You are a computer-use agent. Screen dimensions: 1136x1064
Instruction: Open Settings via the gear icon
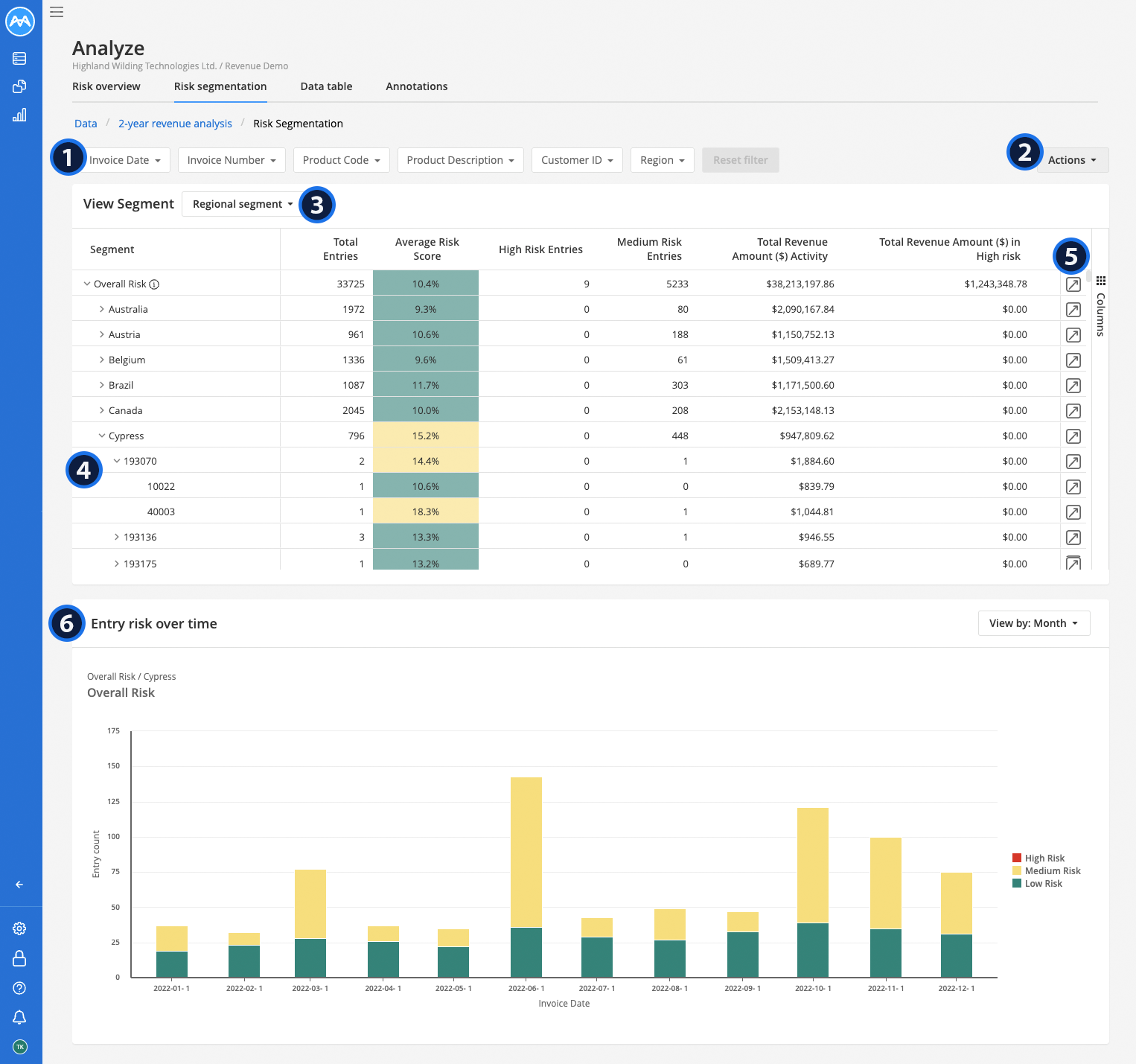point(20,928)
